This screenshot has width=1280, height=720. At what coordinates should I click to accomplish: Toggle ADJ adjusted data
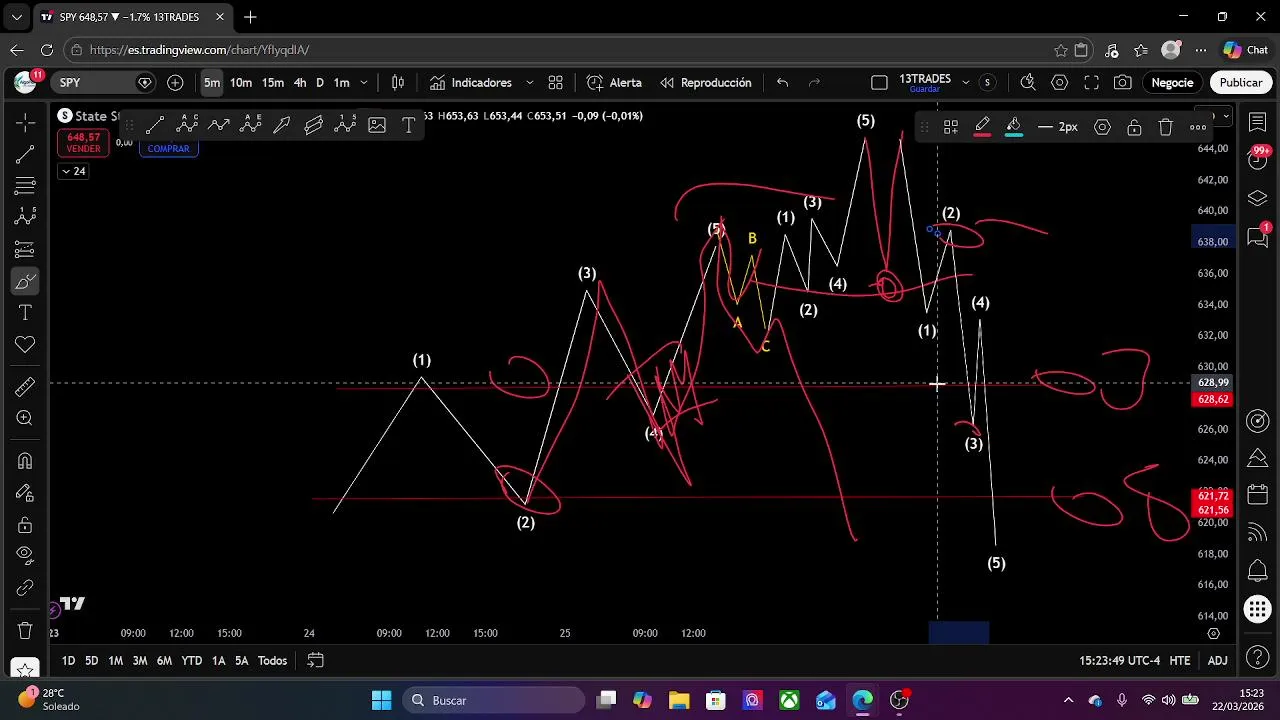pyautogui.click(x=1217, y=661)
